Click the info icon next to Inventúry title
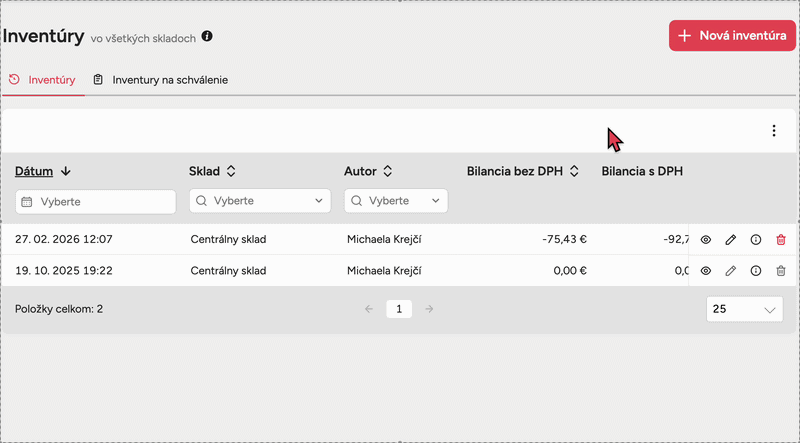800x443 pixels. pos(207,36)
